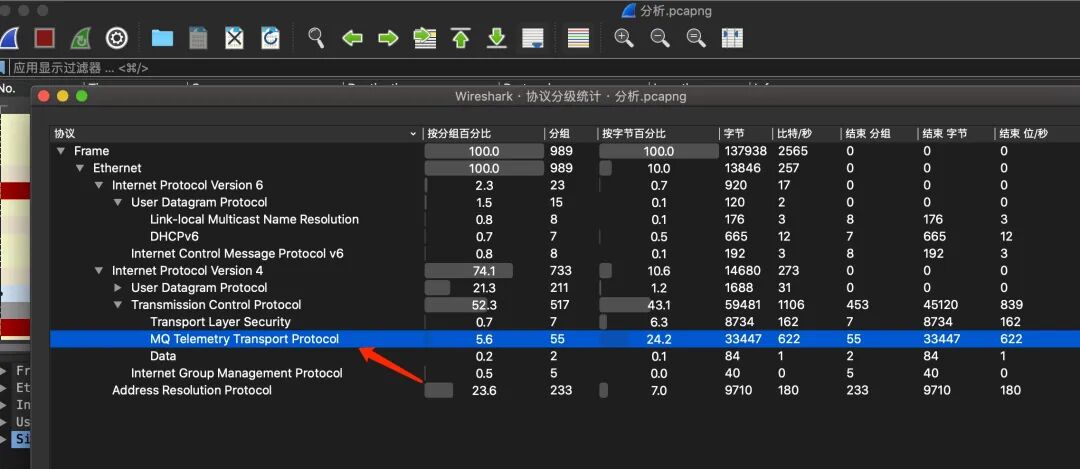Image resolution: width=1080 pixels, height=469 pixels.
Task: Collapse User Datagram Protocol under IPv6
Action: 118,202
